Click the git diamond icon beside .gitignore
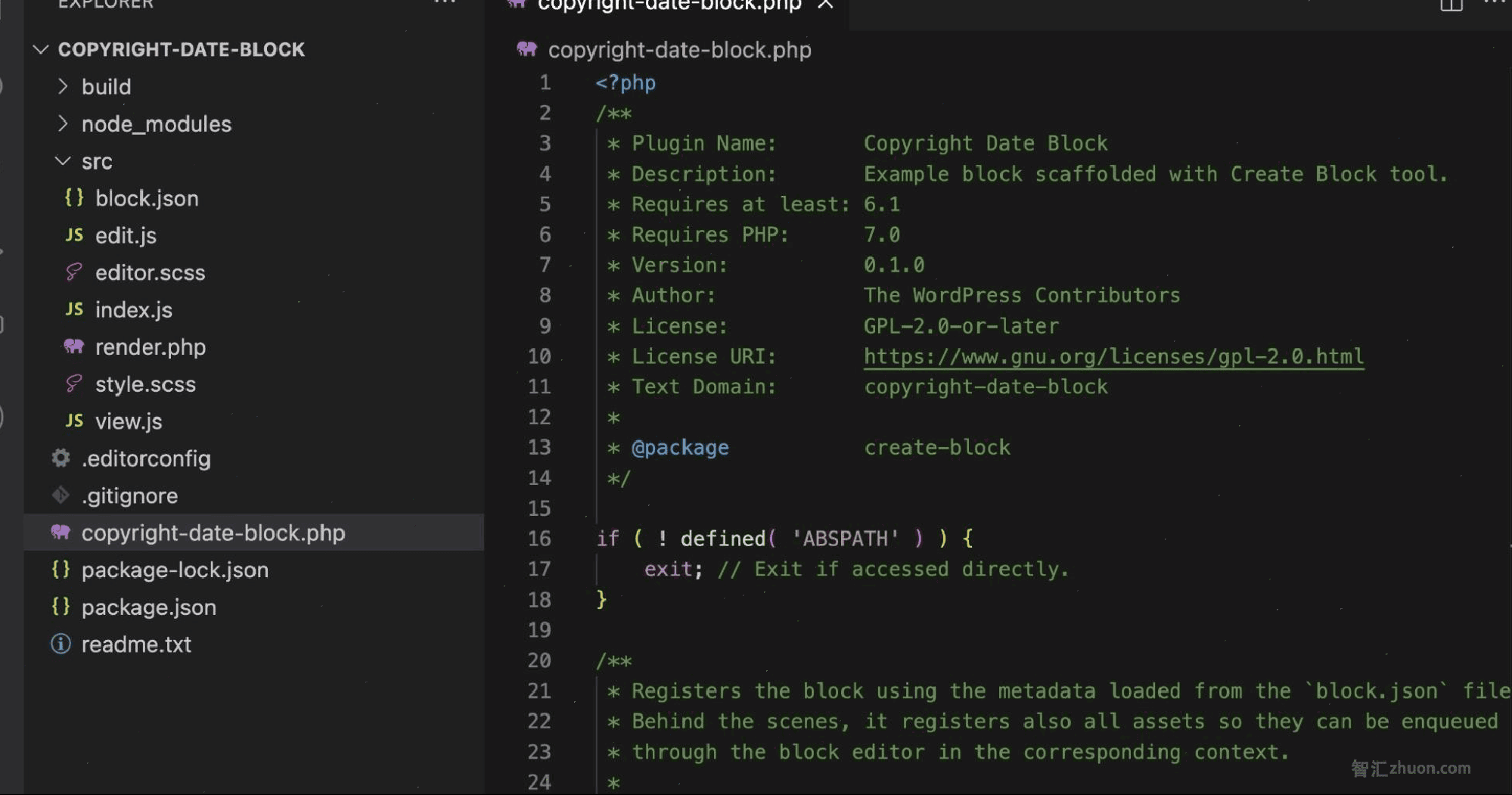The height and width of the screenshot is (795, 1512). coord(61,495)
